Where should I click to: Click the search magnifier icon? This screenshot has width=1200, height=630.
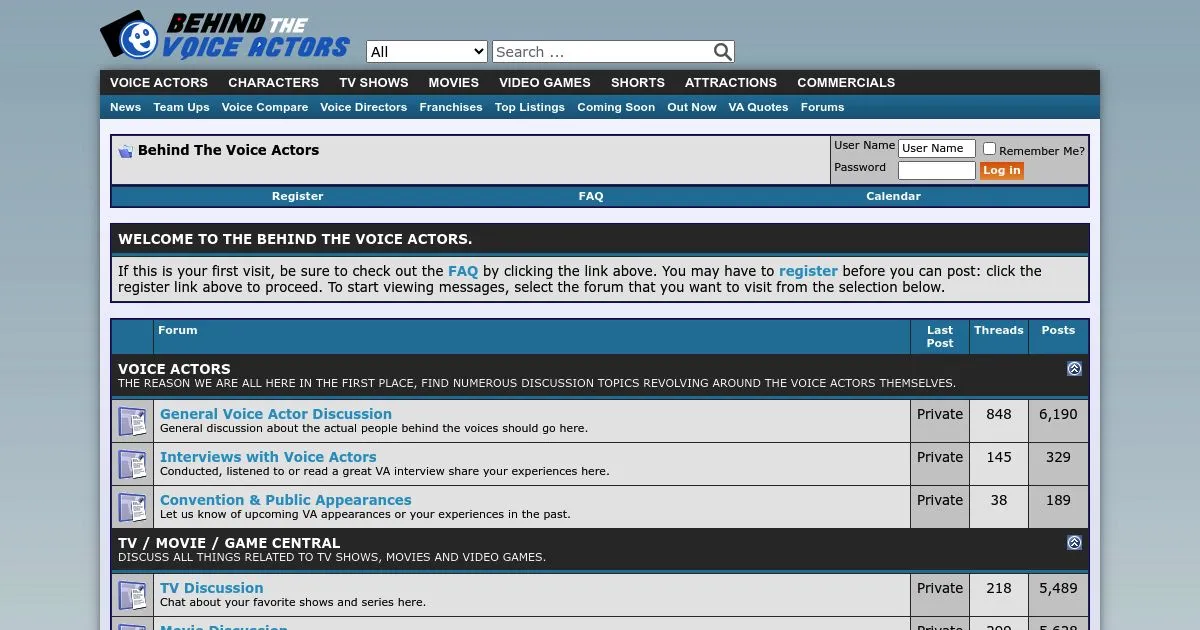click(x=722, y=52)
